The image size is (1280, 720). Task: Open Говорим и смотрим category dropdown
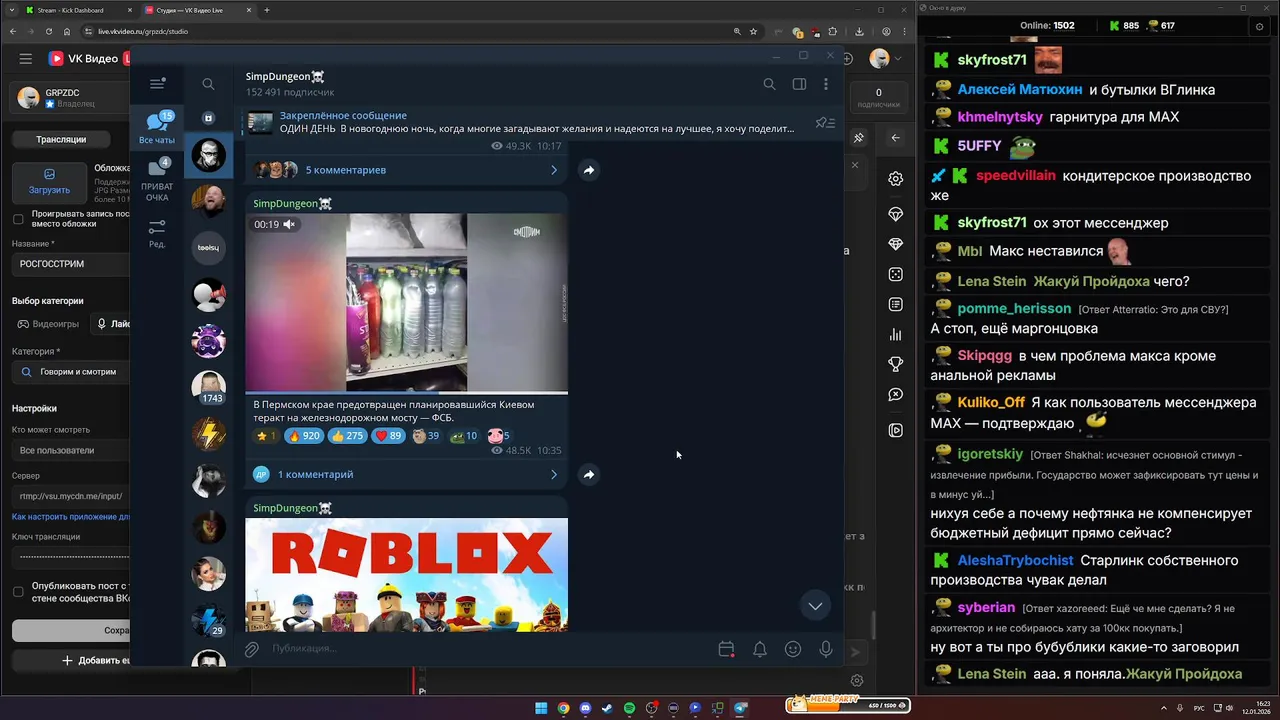(71, 372)
